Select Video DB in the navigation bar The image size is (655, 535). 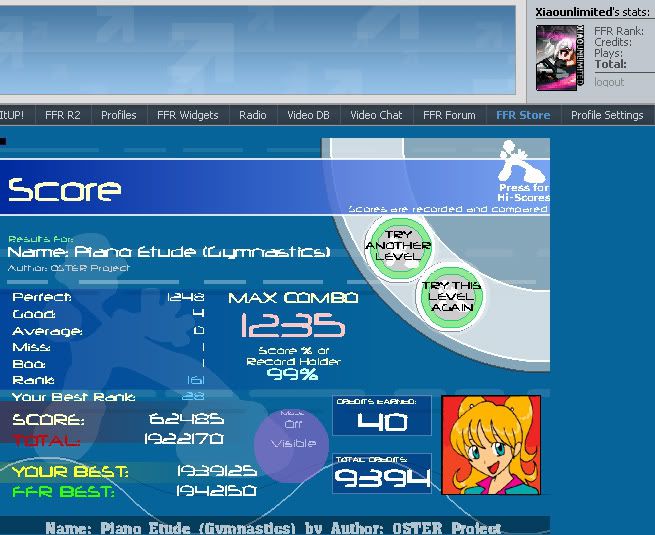point(308,115)
